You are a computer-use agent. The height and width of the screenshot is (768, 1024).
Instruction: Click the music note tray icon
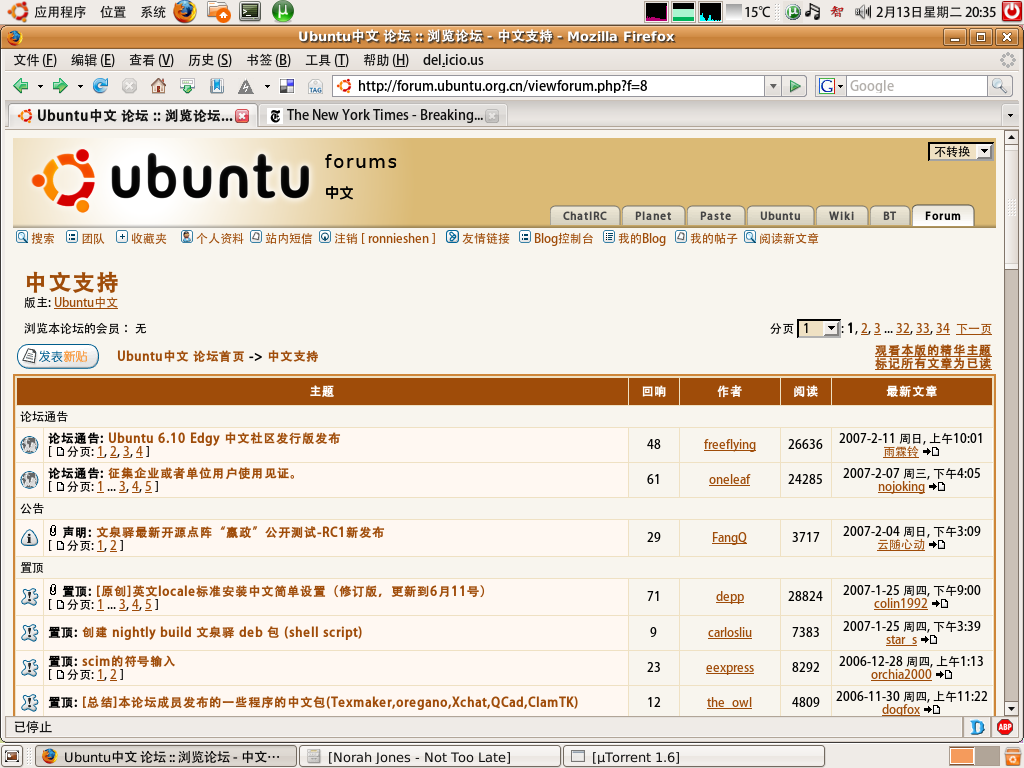(x=812, y=12)
